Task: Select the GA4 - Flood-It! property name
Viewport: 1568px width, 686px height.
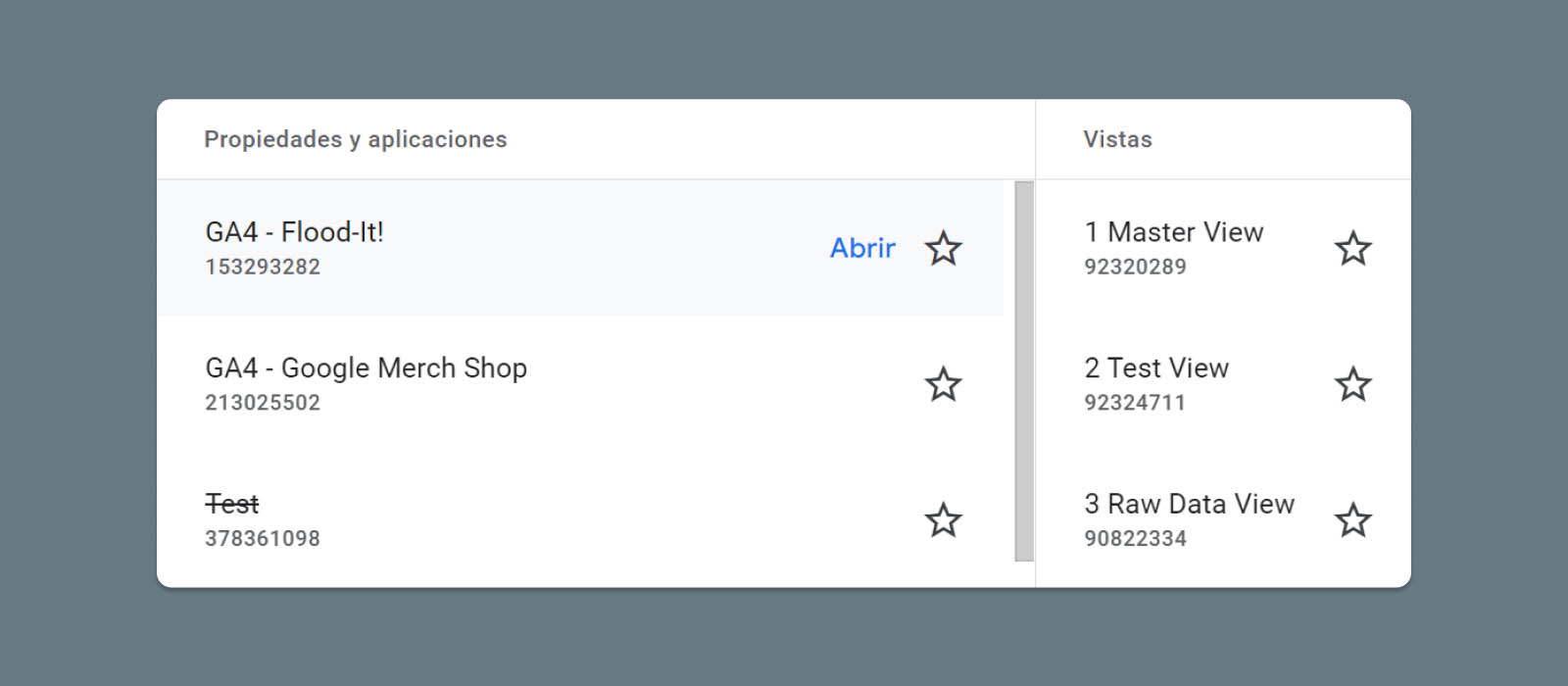Action: click(x=294, y=232)
